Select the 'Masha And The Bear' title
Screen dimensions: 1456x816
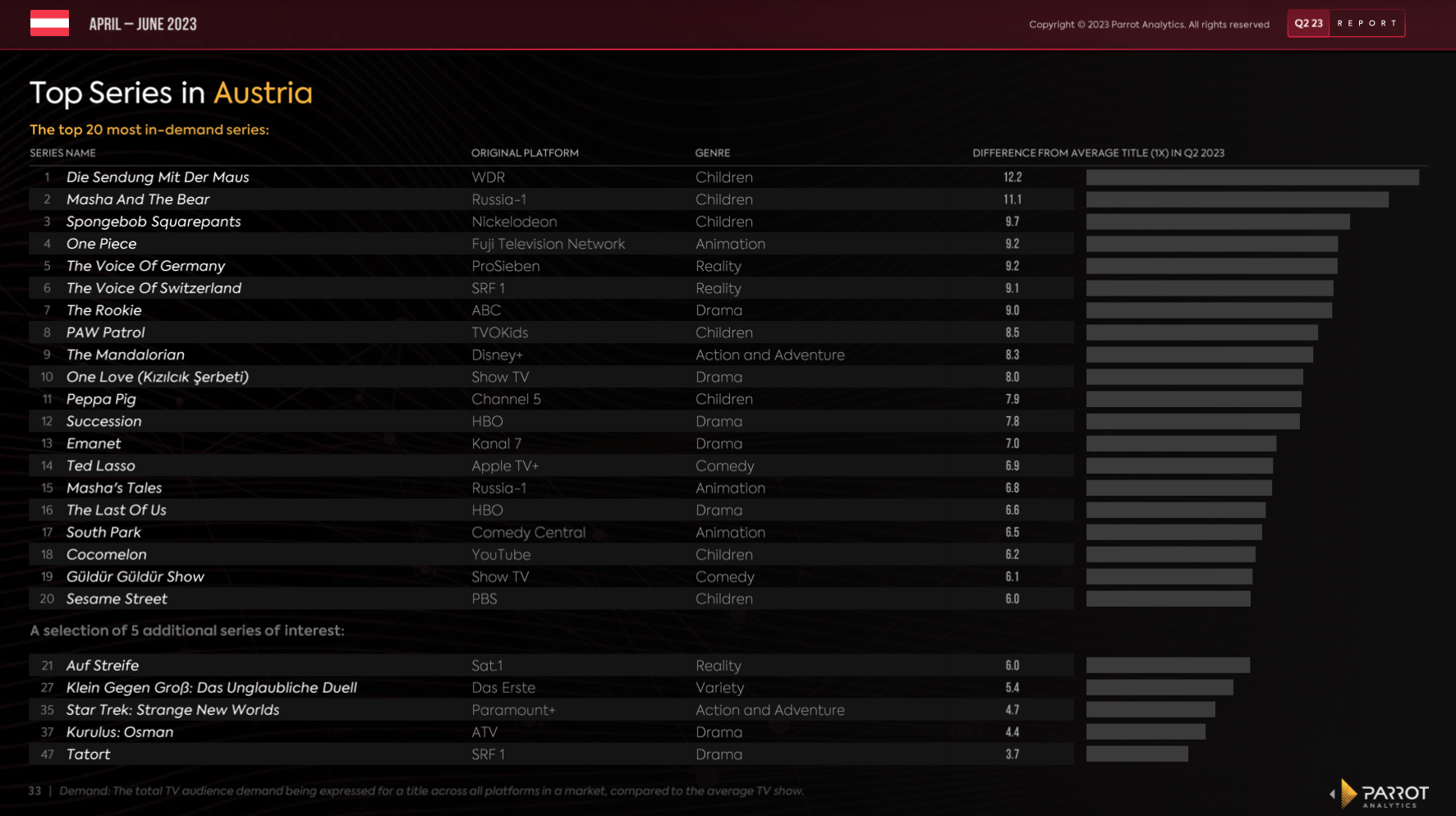coord(138,199)
